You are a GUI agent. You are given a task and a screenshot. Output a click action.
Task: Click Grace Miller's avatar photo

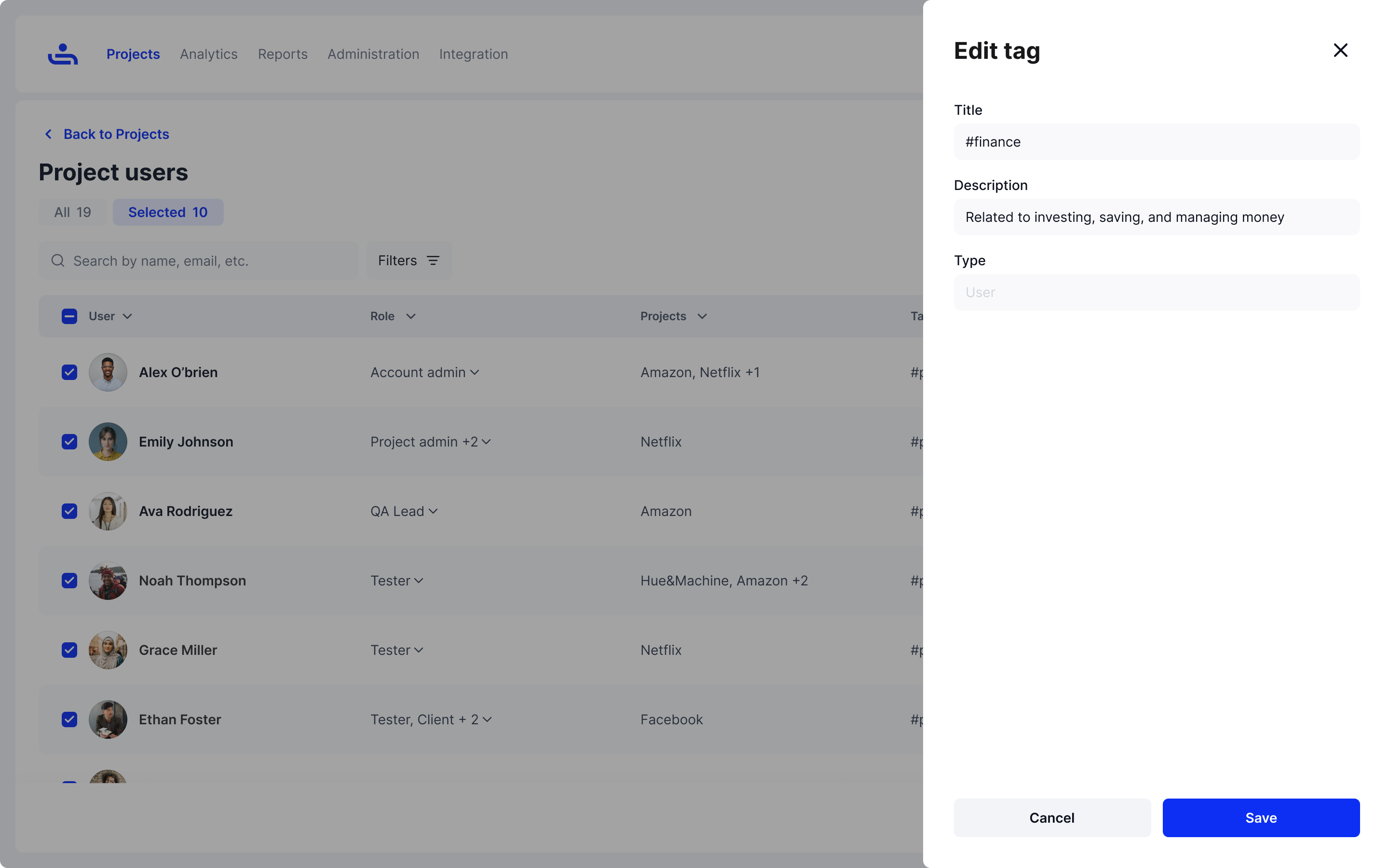108,650
